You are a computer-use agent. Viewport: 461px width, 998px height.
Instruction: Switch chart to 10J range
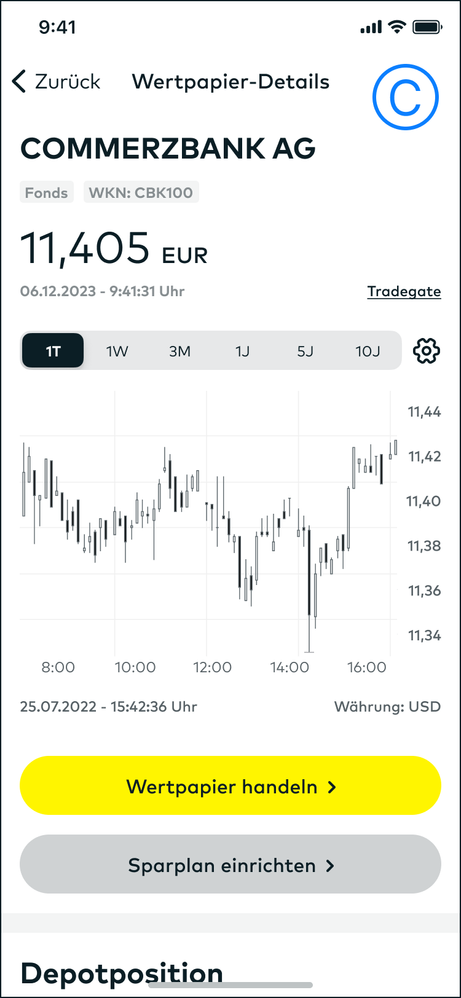367,351
